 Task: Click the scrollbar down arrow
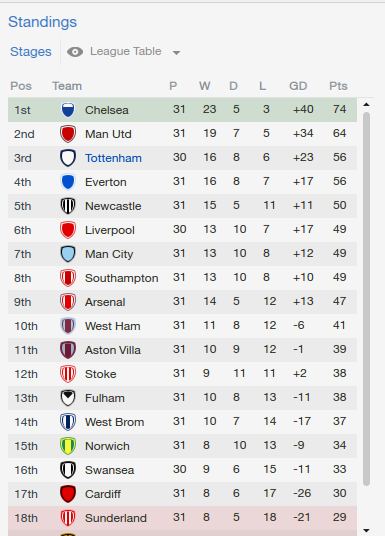366,531
